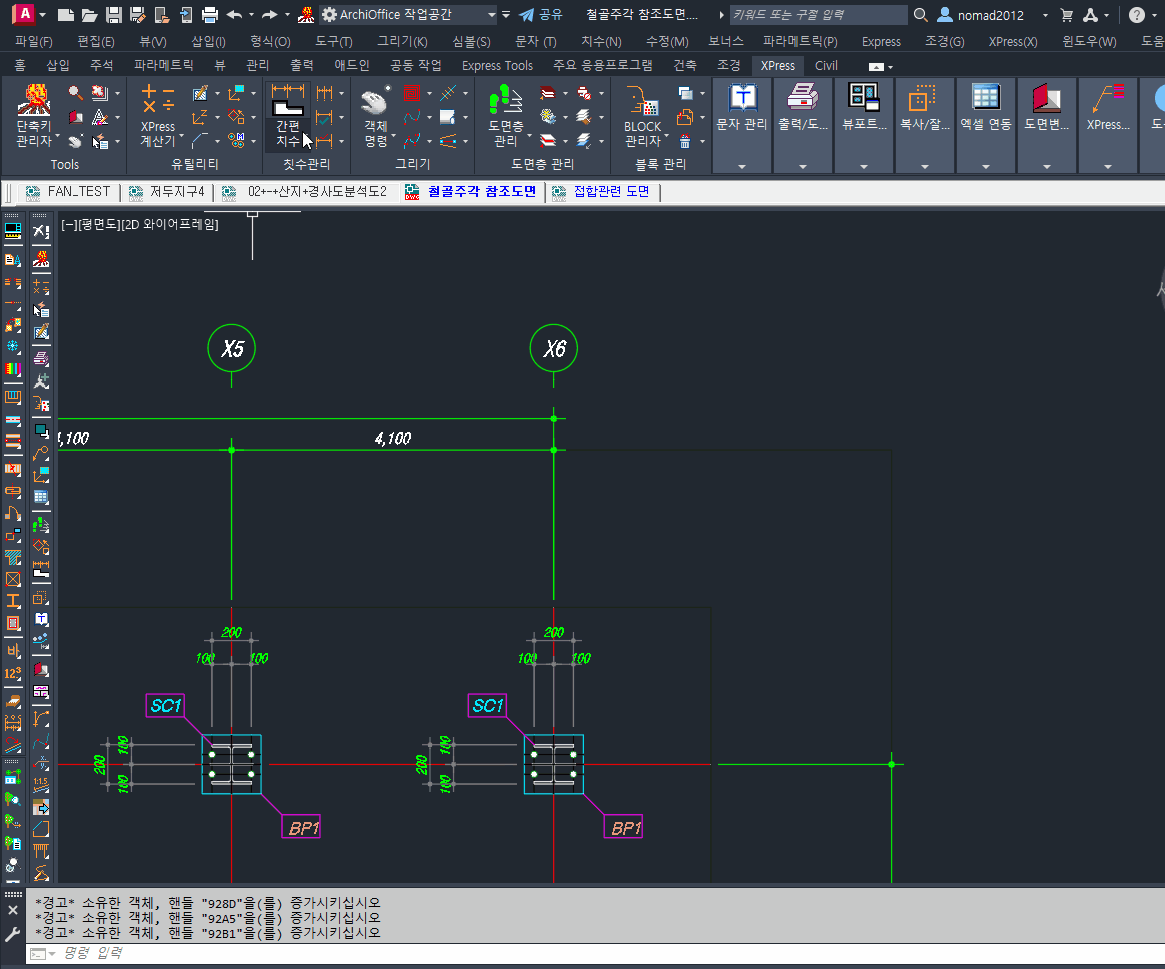Click the 2D 와이어프레임 visual style label
The image size is (1165, 969).
click(169, 224)
